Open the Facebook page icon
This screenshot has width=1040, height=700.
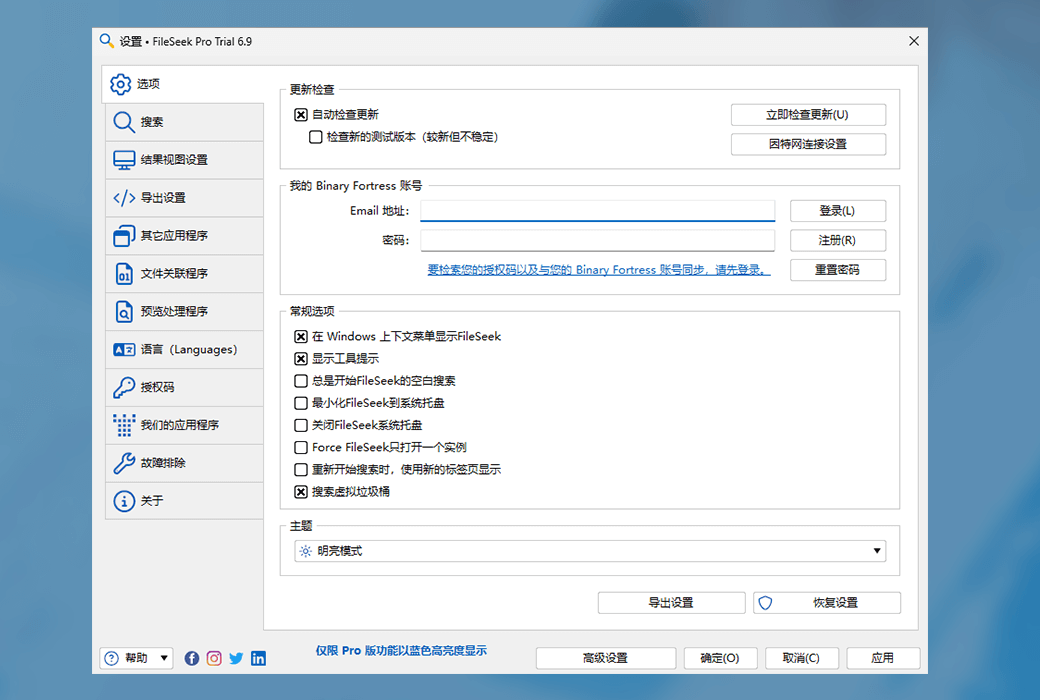coord(192,658)
